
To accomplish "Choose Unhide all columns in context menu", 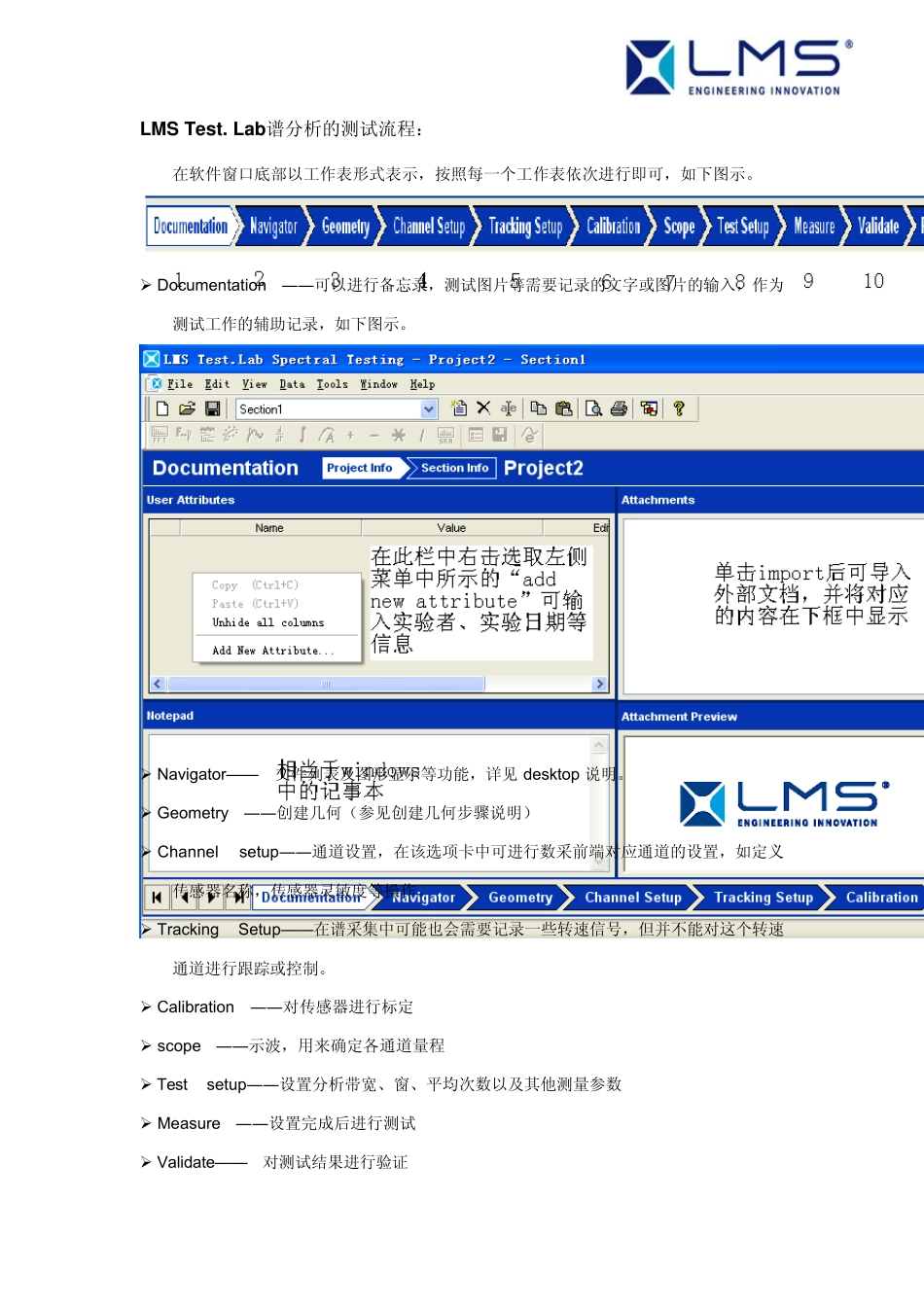I will pyautogui.click(x=268, y=622).
